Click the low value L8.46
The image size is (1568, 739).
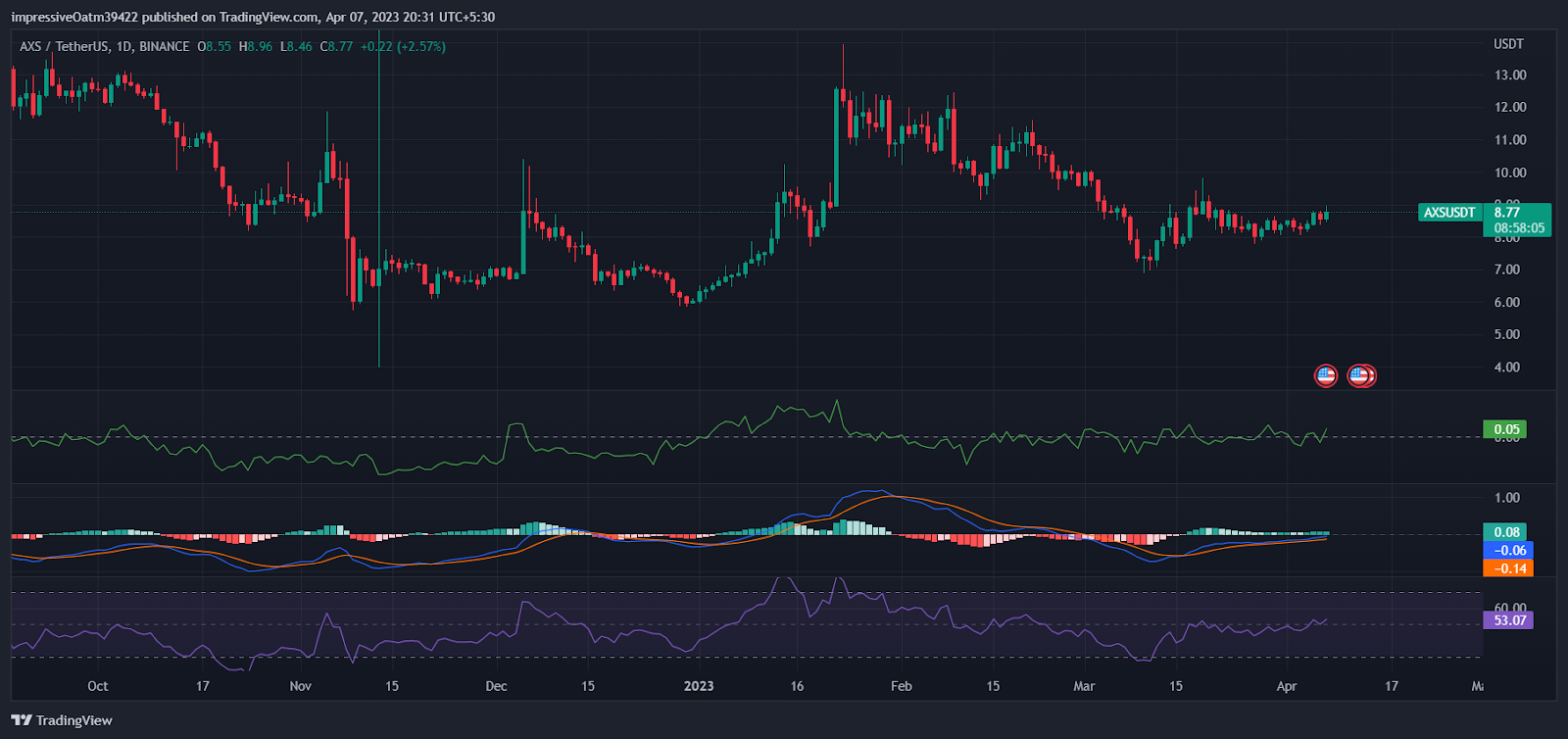pyautogui.click(x=296, y=46)
